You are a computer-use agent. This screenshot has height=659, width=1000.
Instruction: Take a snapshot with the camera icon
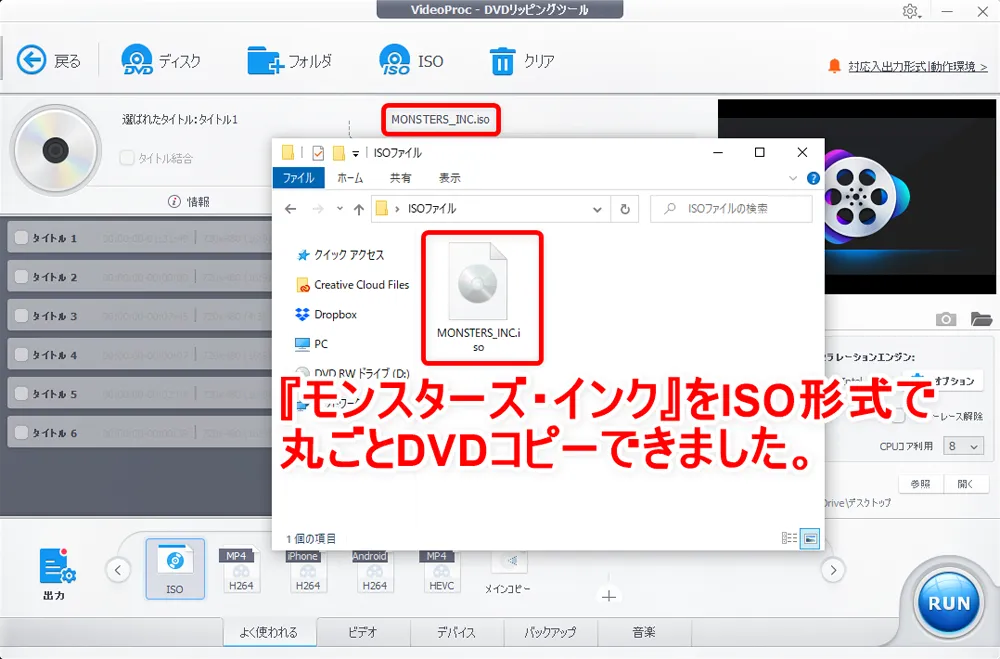[945, 318]
